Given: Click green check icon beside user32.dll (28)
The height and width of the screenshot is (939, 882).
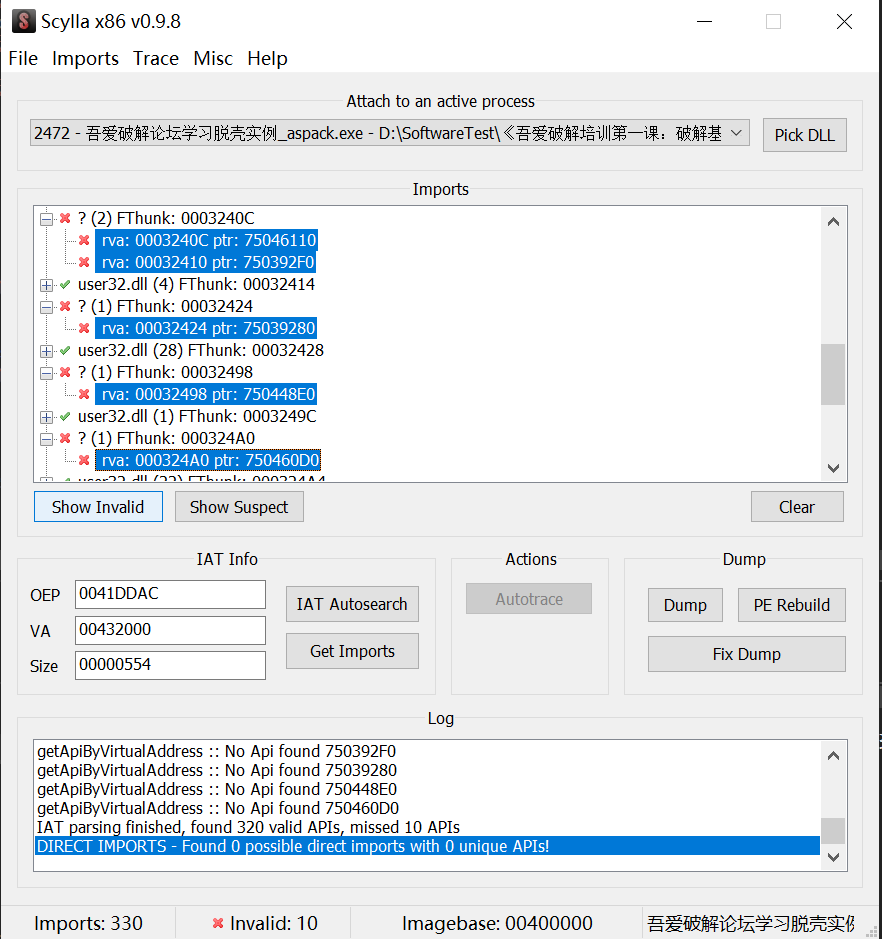Looking at the screenshot, I should coord(65,351).
